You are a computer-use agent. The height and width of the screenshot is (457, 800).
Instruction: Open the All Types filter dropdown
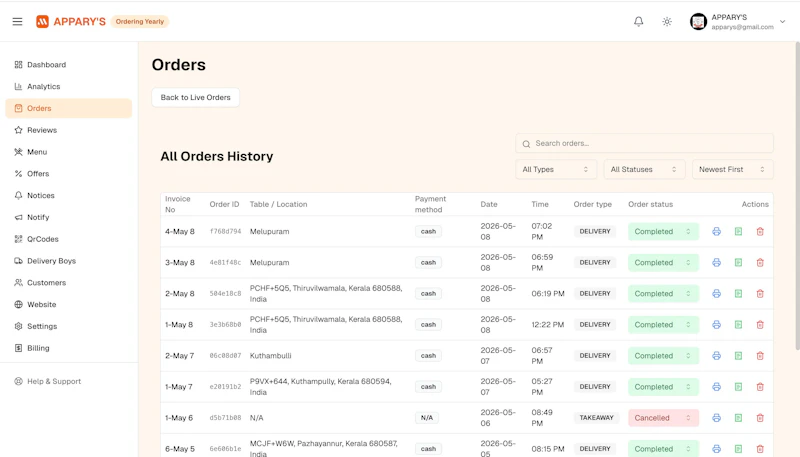(556, 169)
